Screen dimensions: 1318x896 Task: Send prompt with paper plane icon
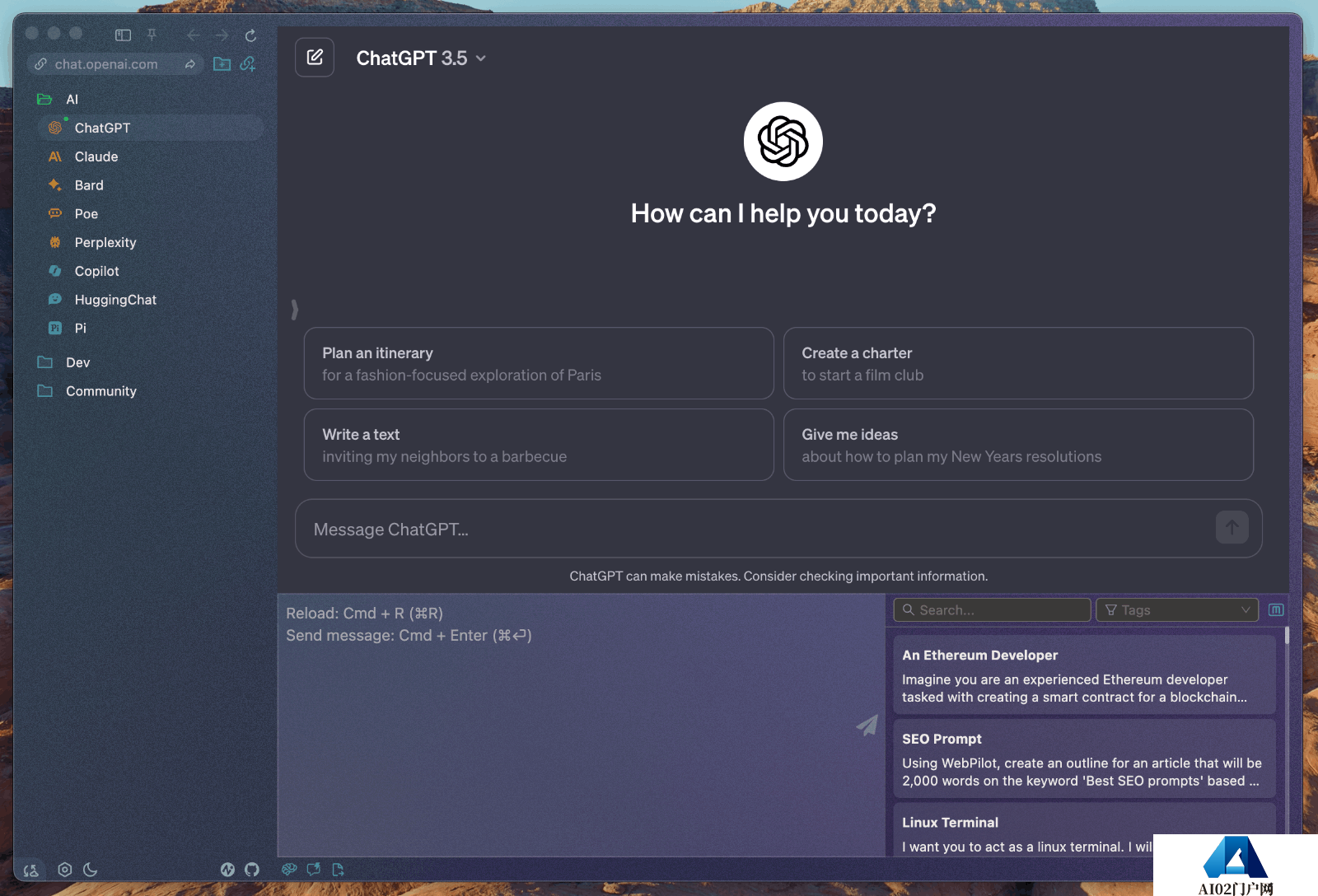[x=867, y=726]
